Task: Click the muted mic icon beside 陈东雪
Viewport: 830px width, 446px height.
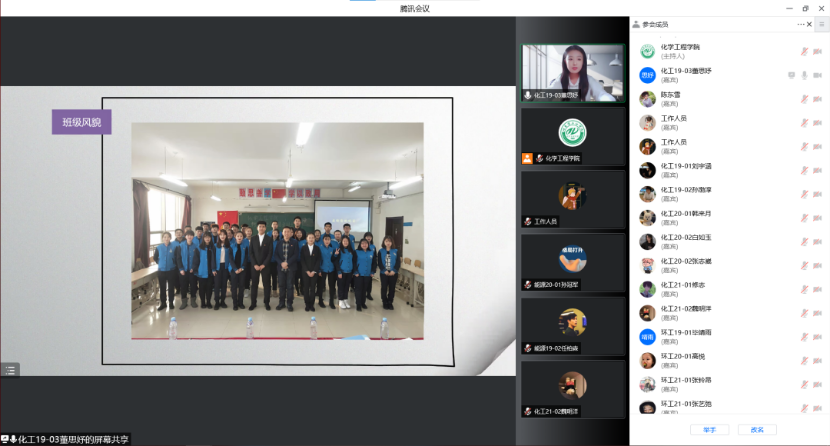Action: pos(804,99)
